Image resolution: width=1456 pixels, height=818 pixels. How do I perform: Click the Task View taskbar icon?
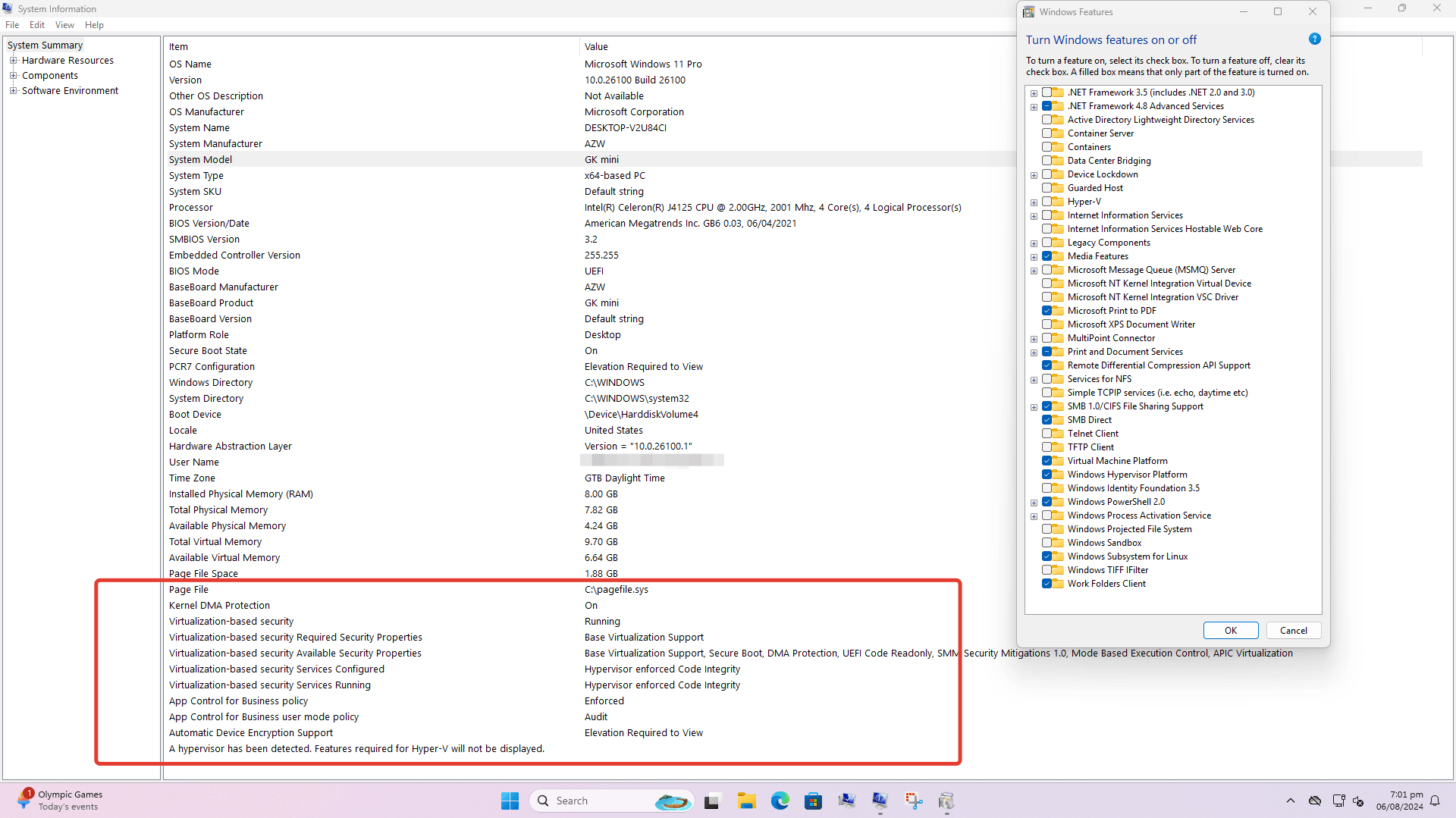[711, 801]
